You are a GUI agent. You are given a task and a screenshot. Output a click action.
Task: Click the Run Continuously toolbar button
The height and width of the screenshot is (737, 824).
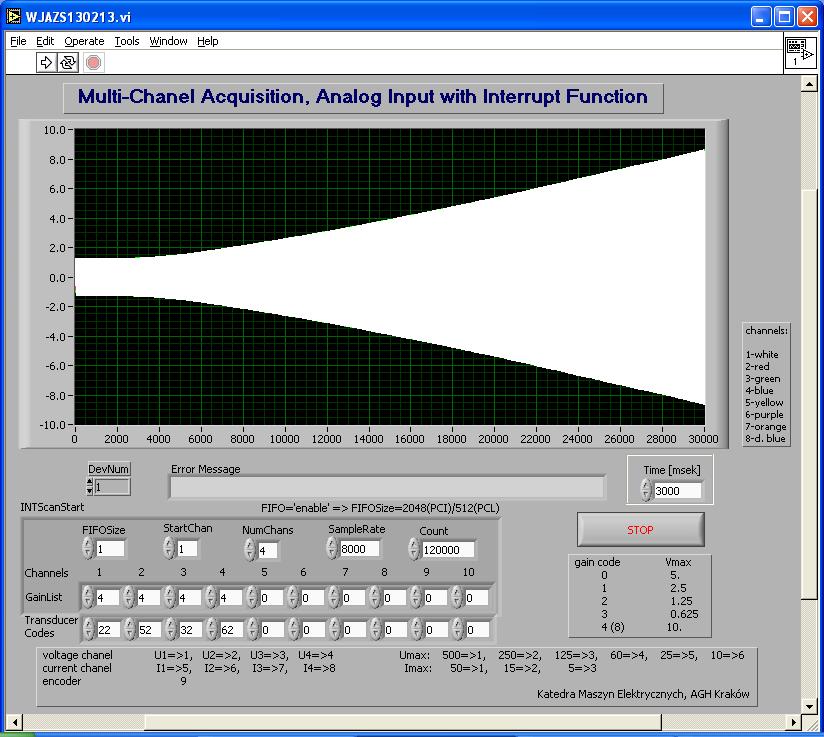coord(68,63)
